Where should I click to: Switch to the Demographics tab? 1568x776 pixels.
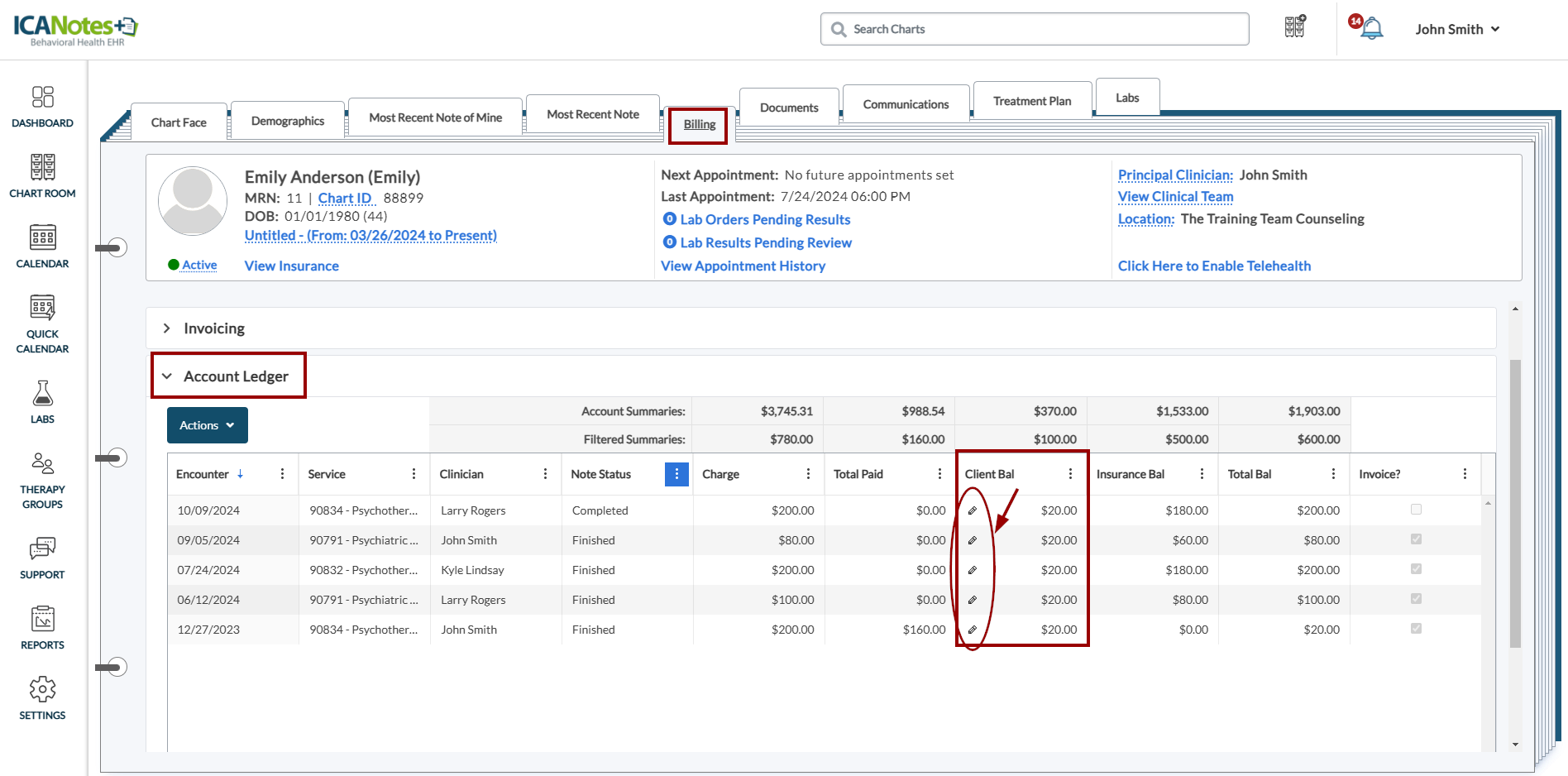coord(287,121)
